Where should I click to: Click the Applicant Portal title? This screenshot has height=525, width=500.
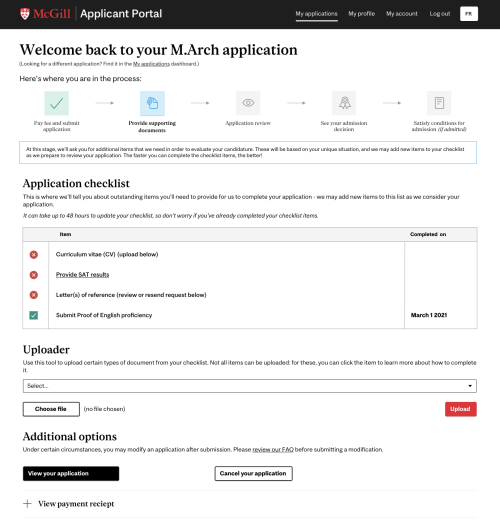pyautogui.click(x=121, y=14)
